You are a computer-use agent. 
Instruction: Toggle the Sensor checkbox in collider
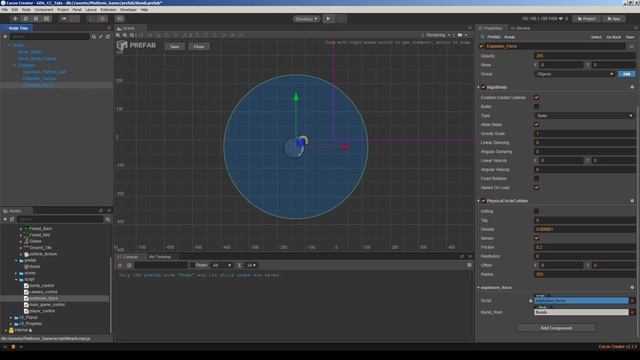537,238
